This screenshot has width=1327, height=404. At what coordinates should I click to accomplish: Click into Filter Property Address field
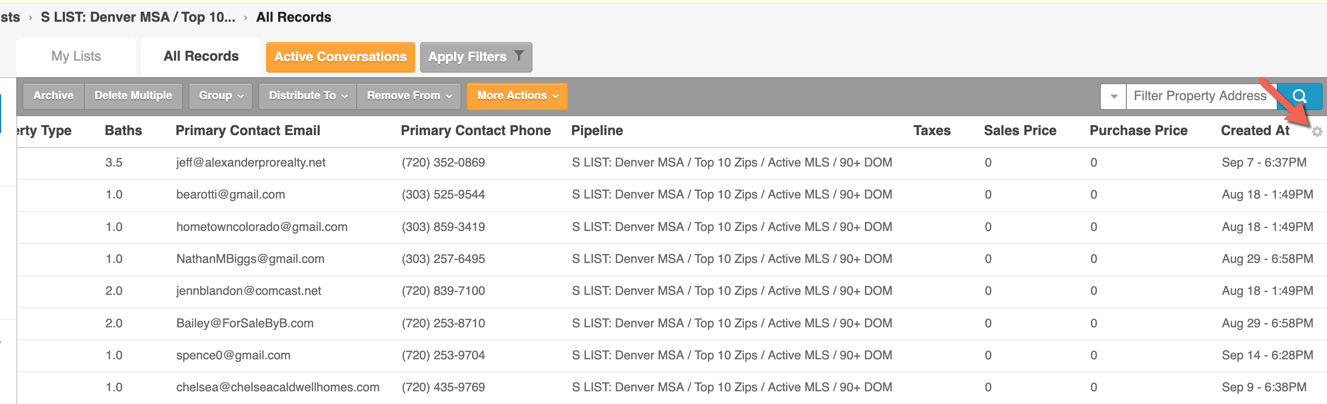[1202, 96]
